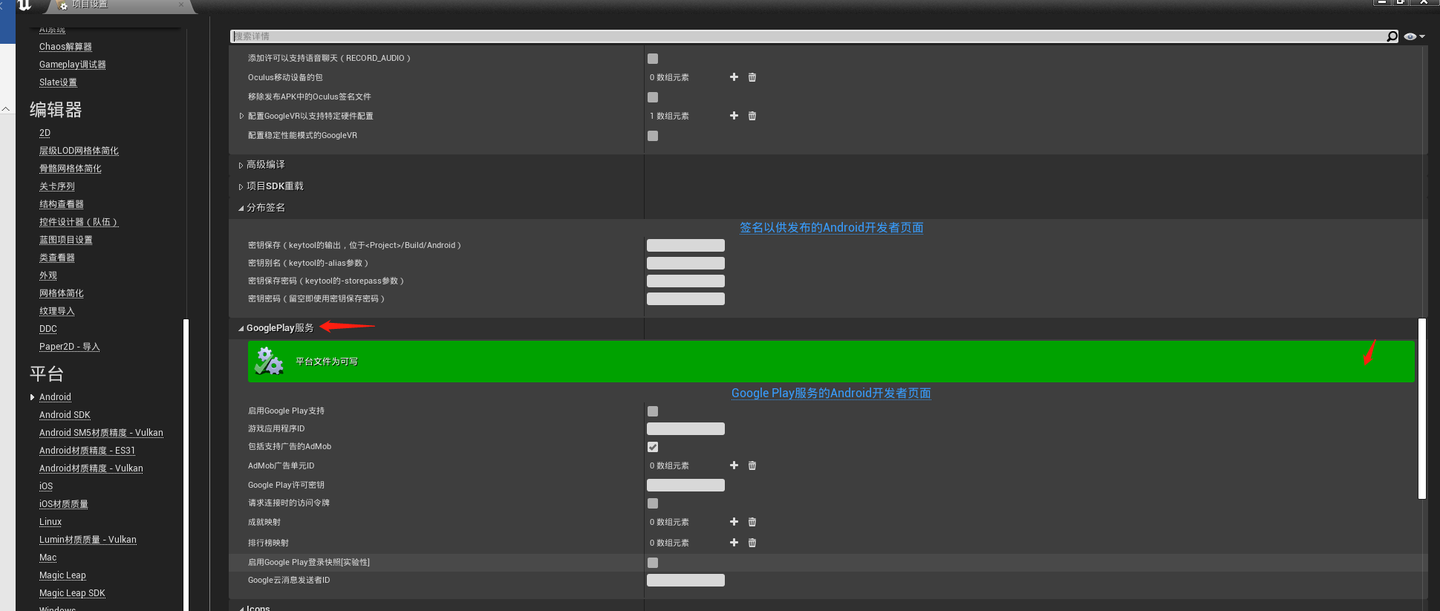The width and height of the screenshot is (1440, 611).
Task: Open Gameplay调试器 settings
Action: click(x=72, y=65)
